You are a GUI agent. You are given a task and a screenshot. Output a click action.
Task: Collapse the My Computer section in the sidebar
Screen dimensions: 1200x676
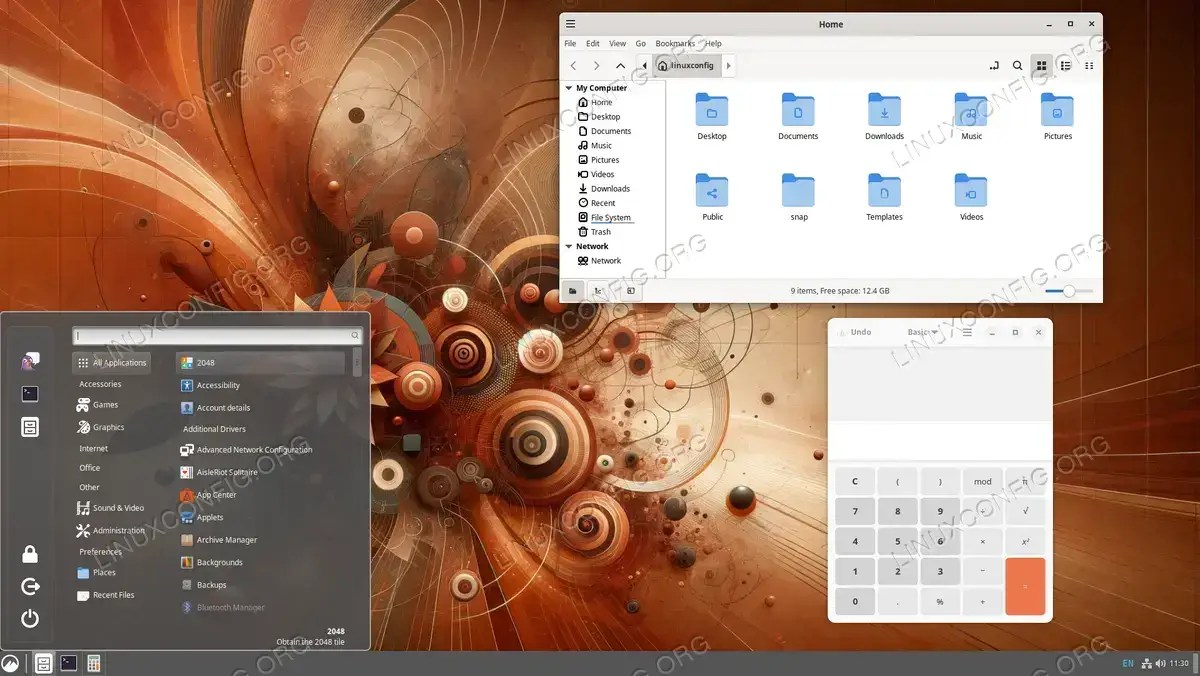point(570,87)
